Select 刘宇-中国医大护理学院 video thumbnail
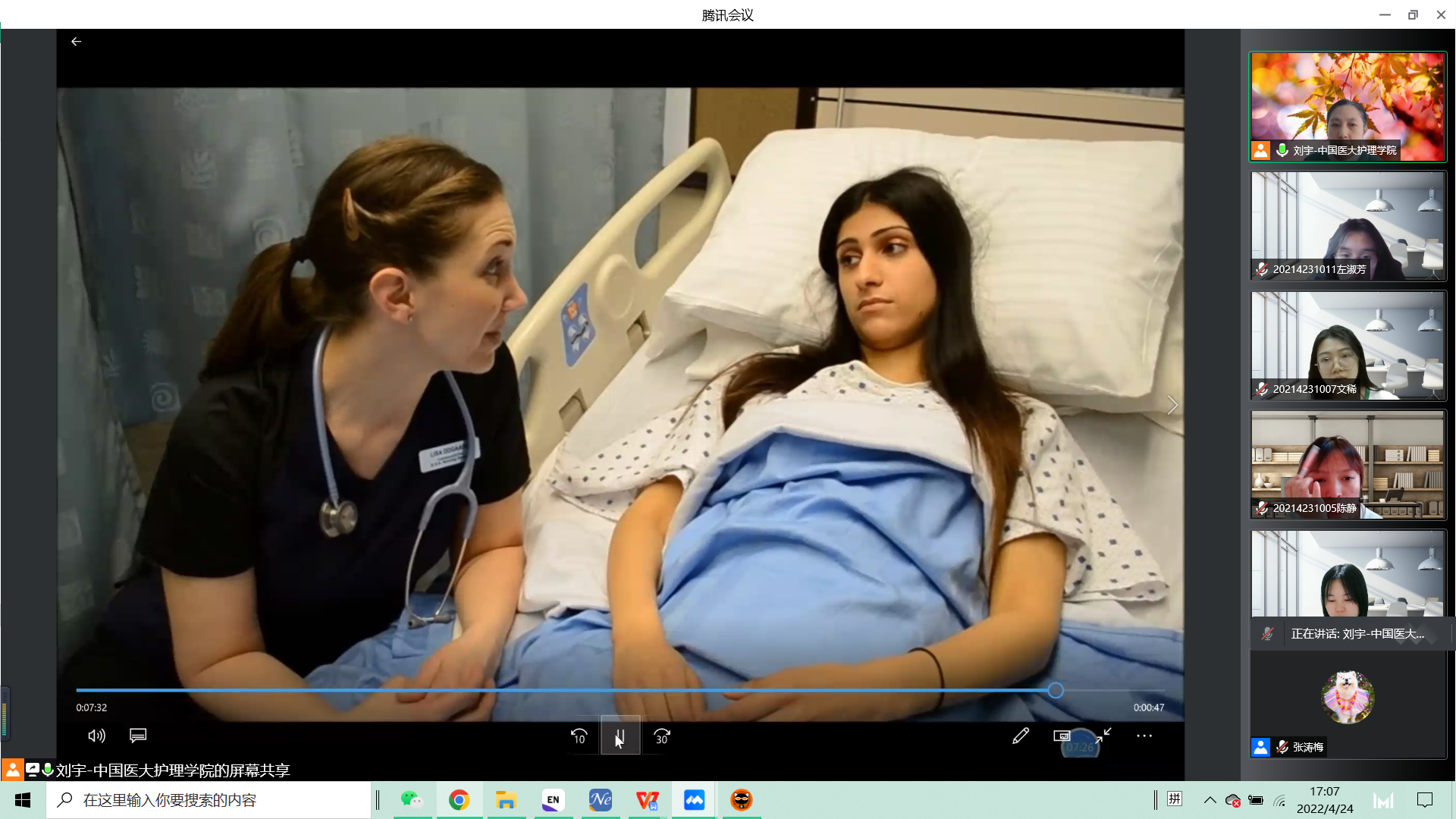 (1348, 106)
